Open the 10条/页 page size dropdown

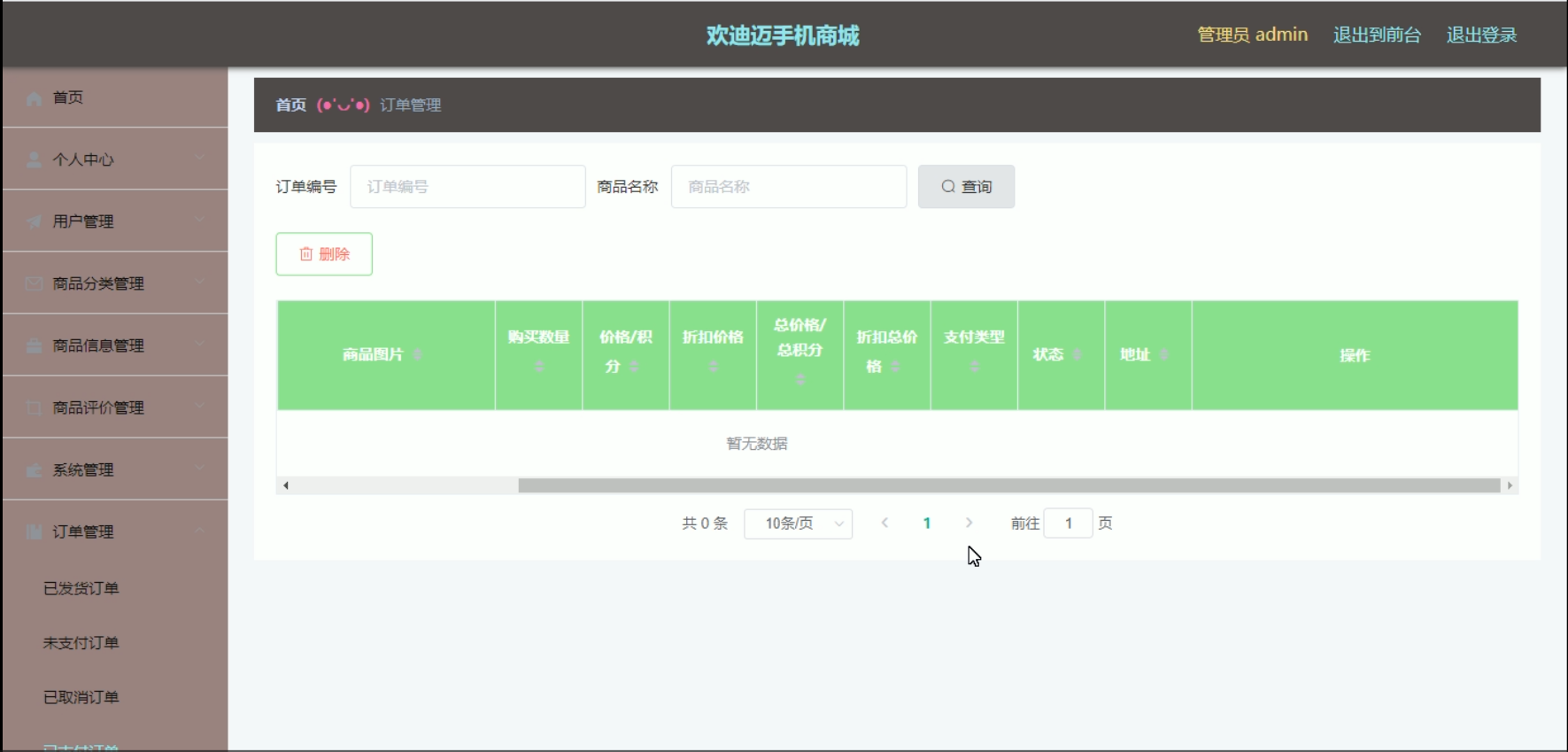pos(798,523)
